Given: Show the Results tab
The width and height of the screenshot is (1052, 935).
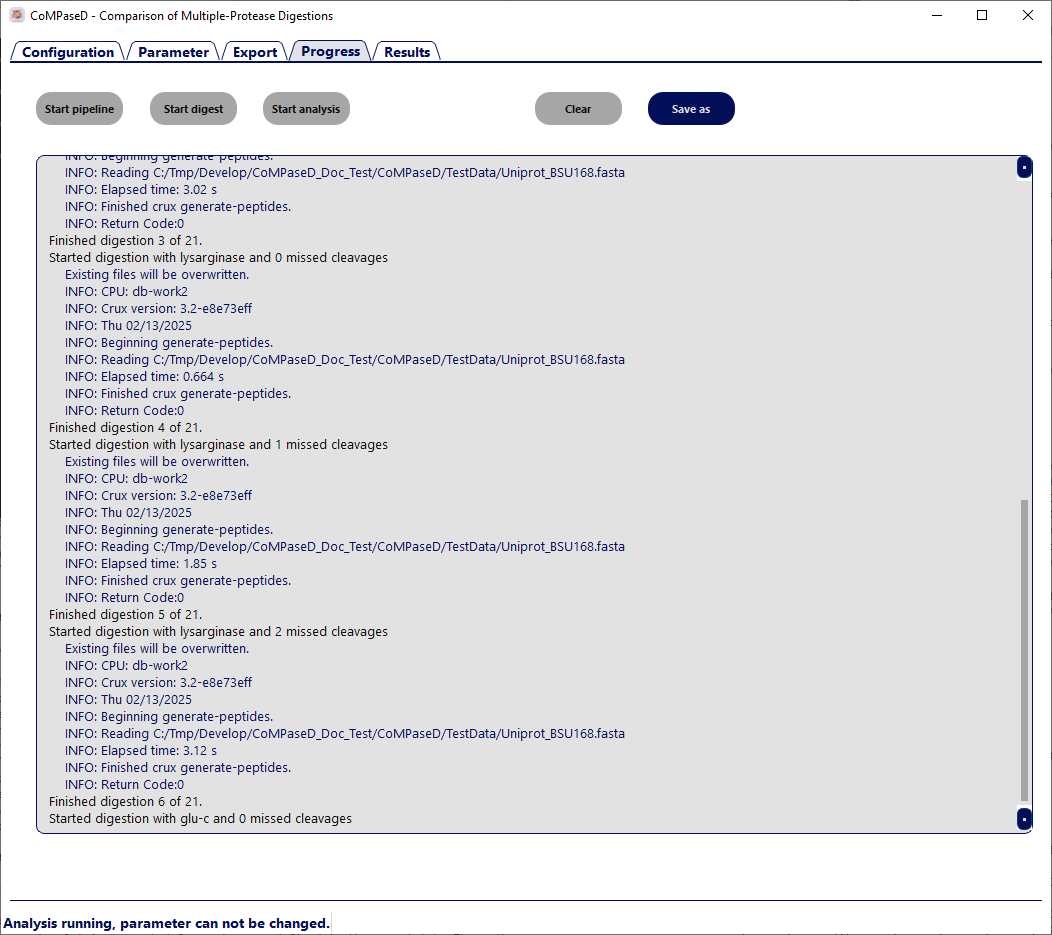Looking at the screenshot, I should coord(407,52).
